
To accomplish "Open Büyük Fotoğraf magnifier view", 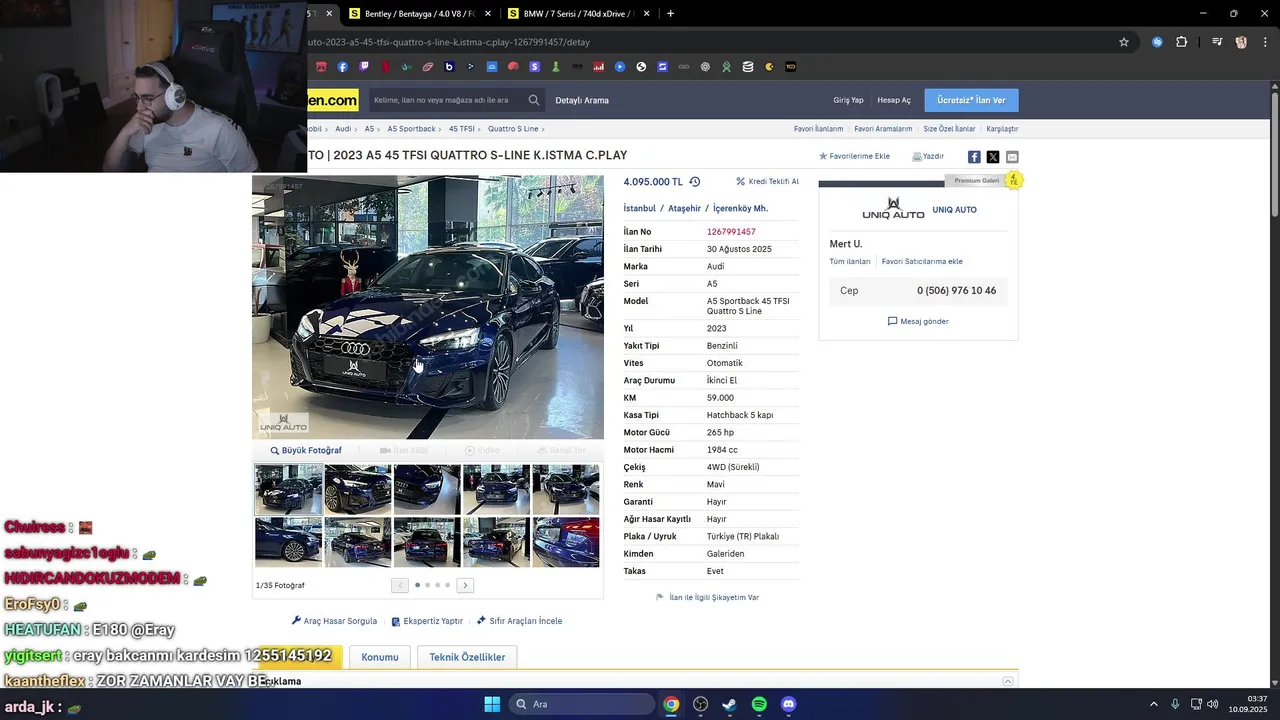I will pyautogui.click(x=306, y=451).
